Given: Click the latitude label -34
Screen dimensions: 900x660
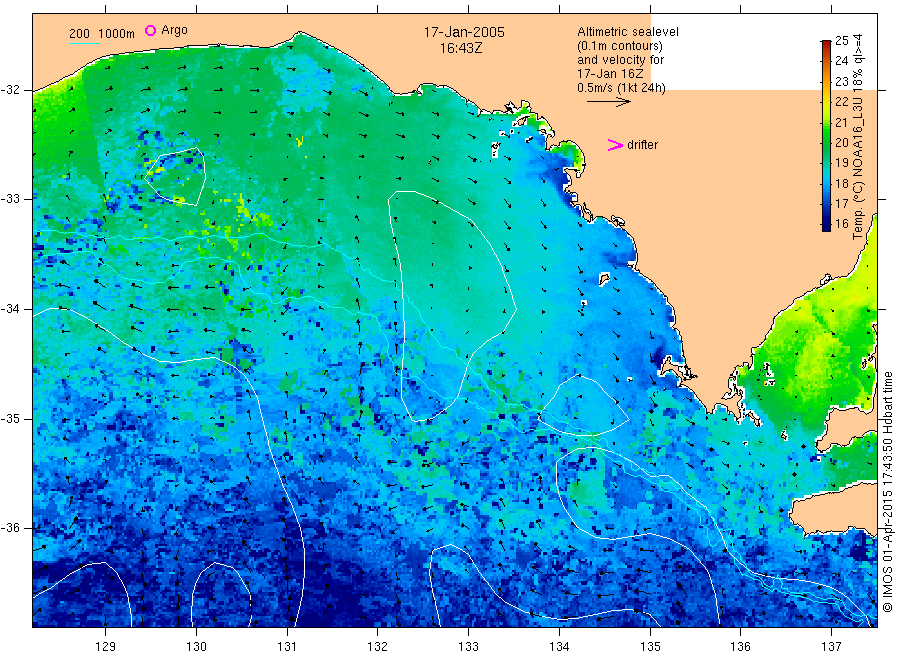Looking at the screenshot, I should pos(10,309).
